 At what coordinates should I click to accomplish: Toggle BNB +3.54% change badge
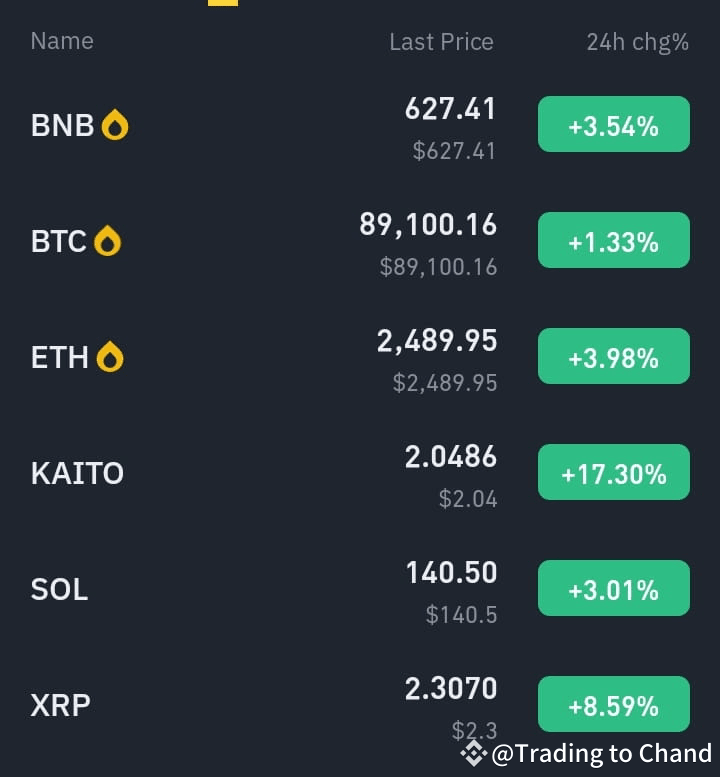(x=614, y=124)
